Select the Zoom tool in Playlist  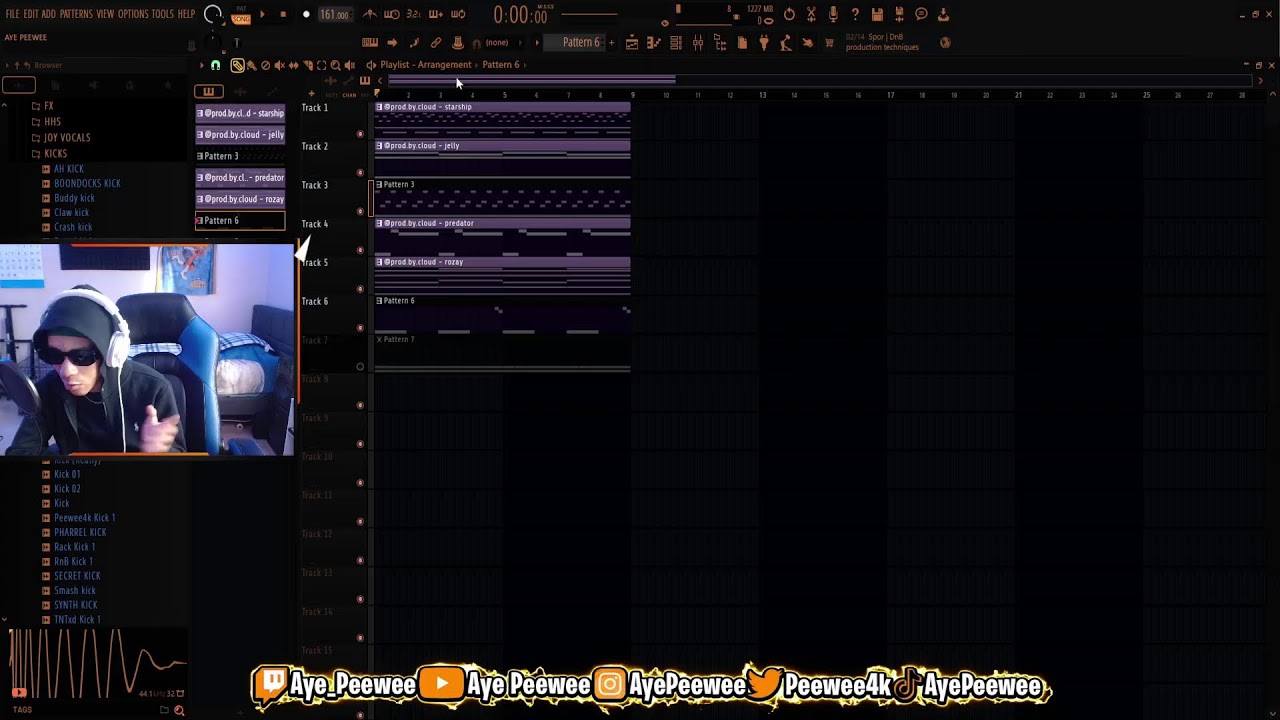coord(335,65)
